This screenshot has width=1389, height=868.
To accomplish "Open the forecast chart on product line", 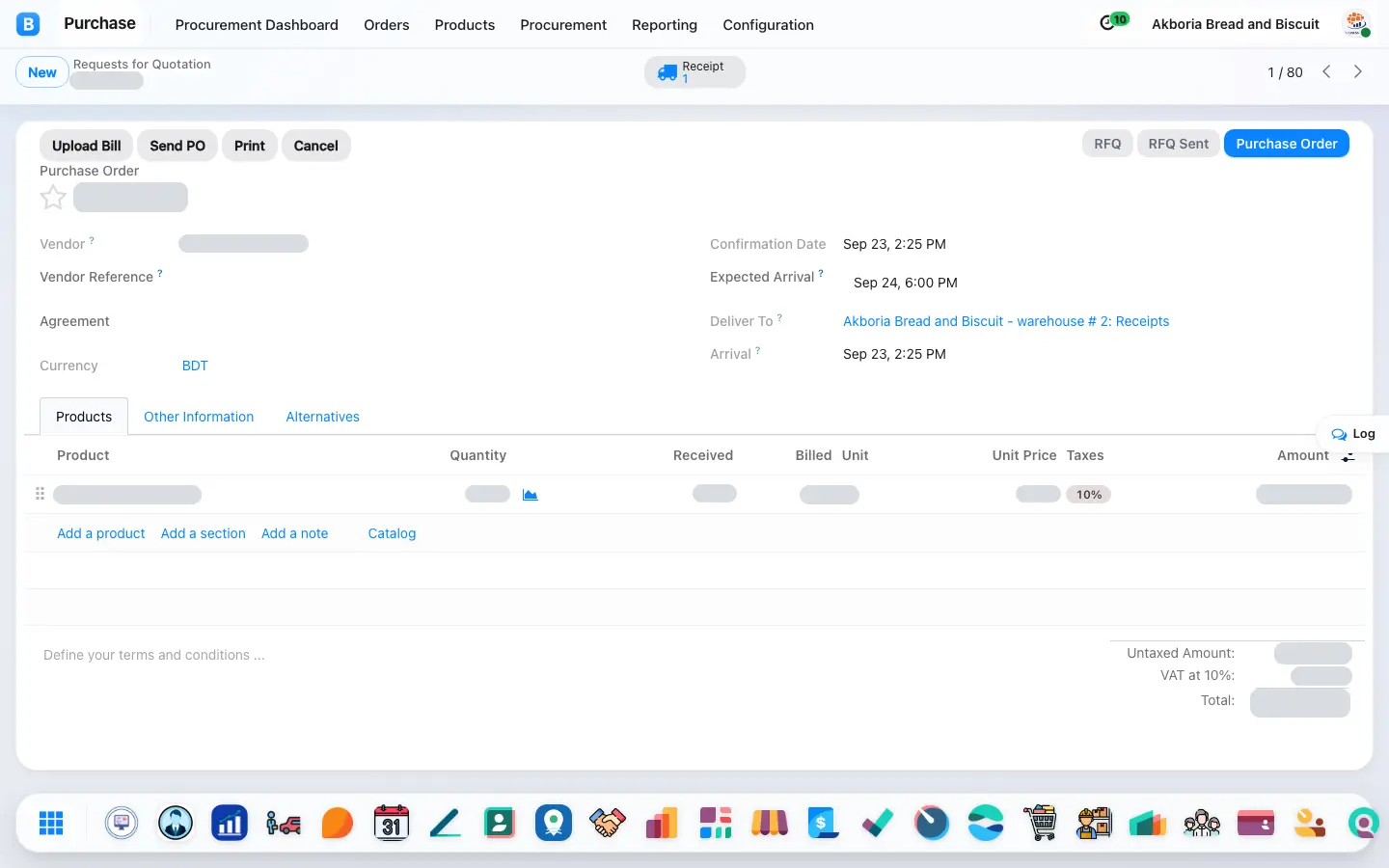I will 530,495.
